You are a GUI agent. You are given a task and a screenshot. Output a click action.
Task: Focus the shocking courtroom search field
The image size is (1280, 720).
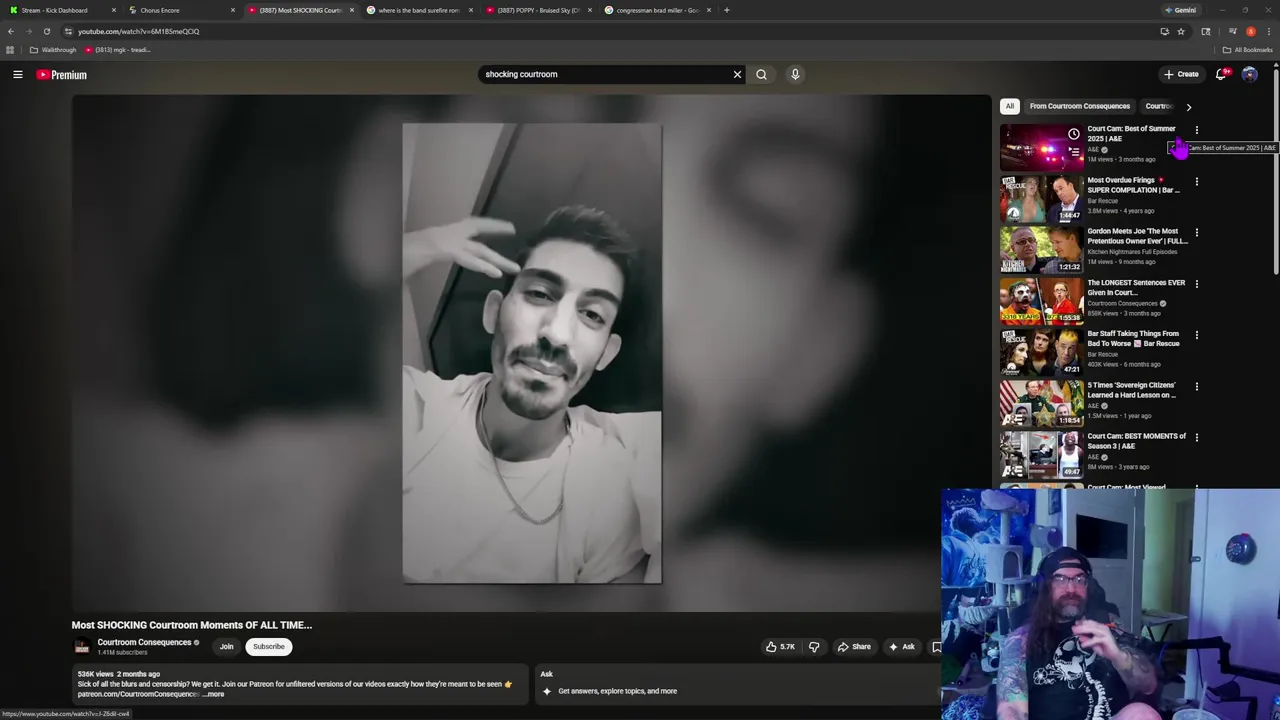tap(605, 74)
